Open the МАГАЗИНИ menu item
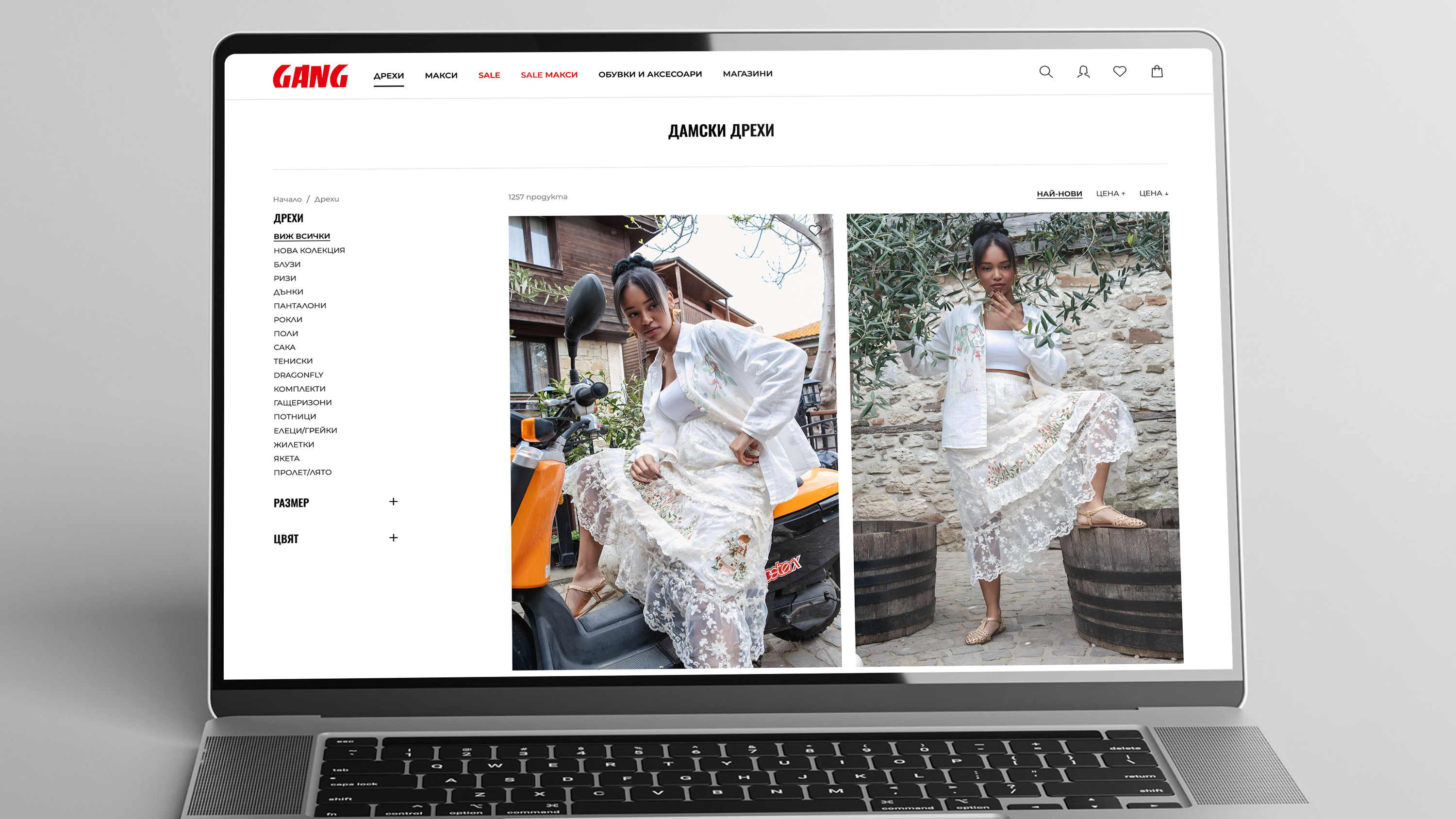The height and width of the screenshot is (819, 1456). [x=747, y=73]
